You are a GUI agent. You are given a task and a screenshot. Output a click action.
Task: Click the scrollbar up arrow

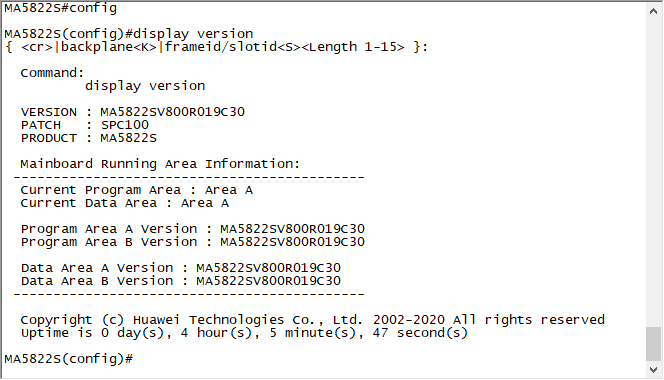tap(653, 11)
